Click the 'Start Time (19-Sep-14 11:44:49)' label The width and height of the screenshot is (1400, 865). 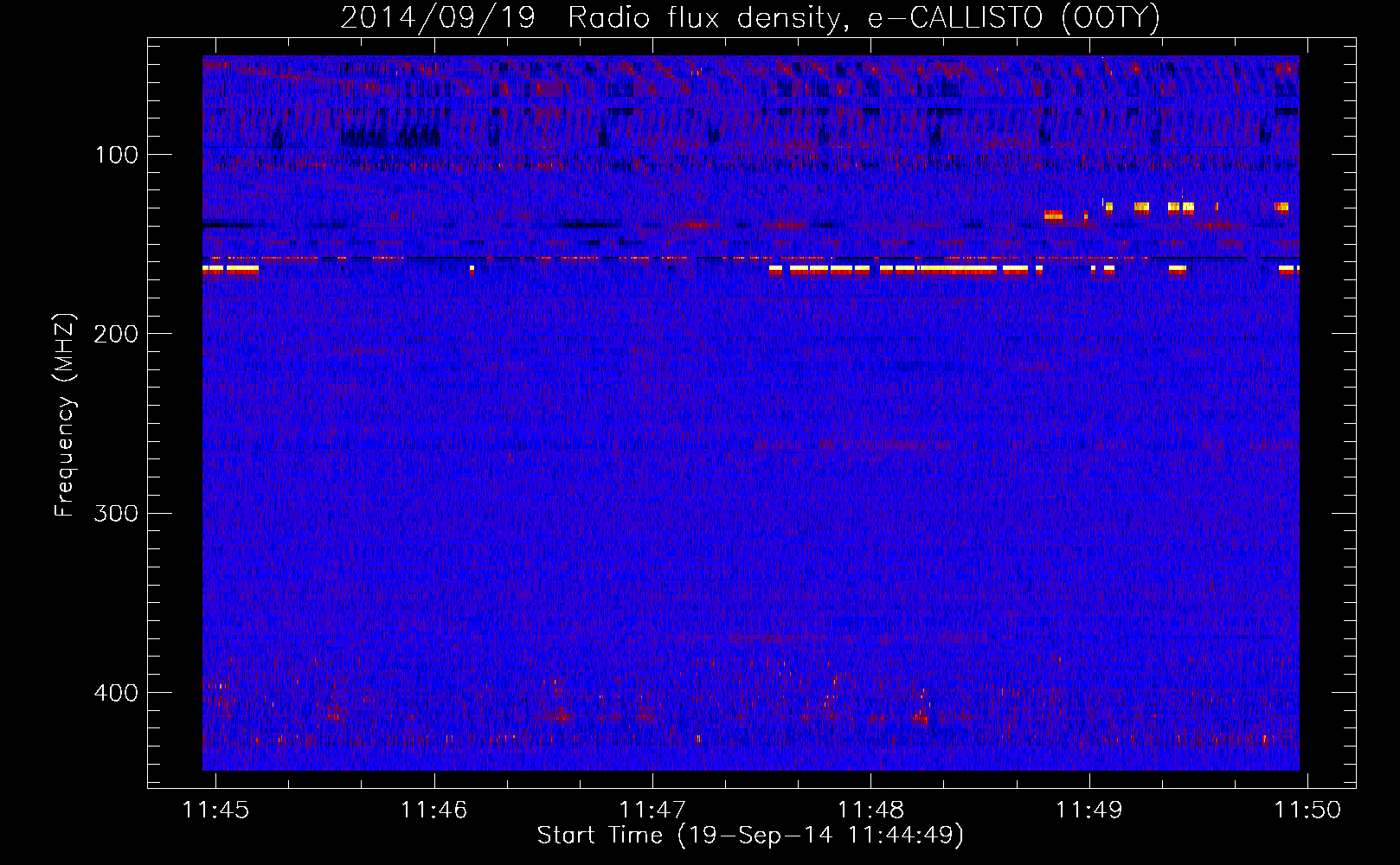pyautogui.click(x=750, y=836)
